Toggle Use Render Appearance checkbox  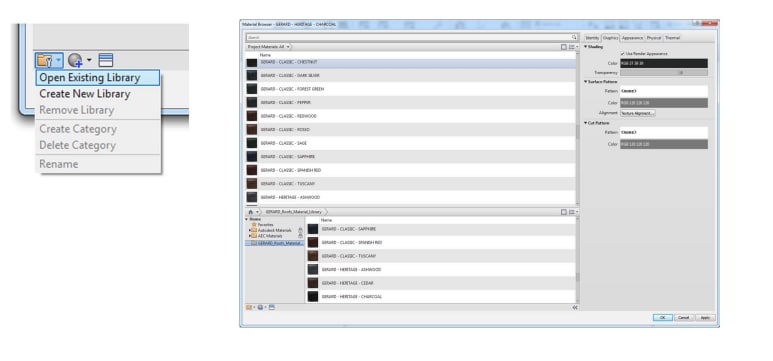(623, 54)
